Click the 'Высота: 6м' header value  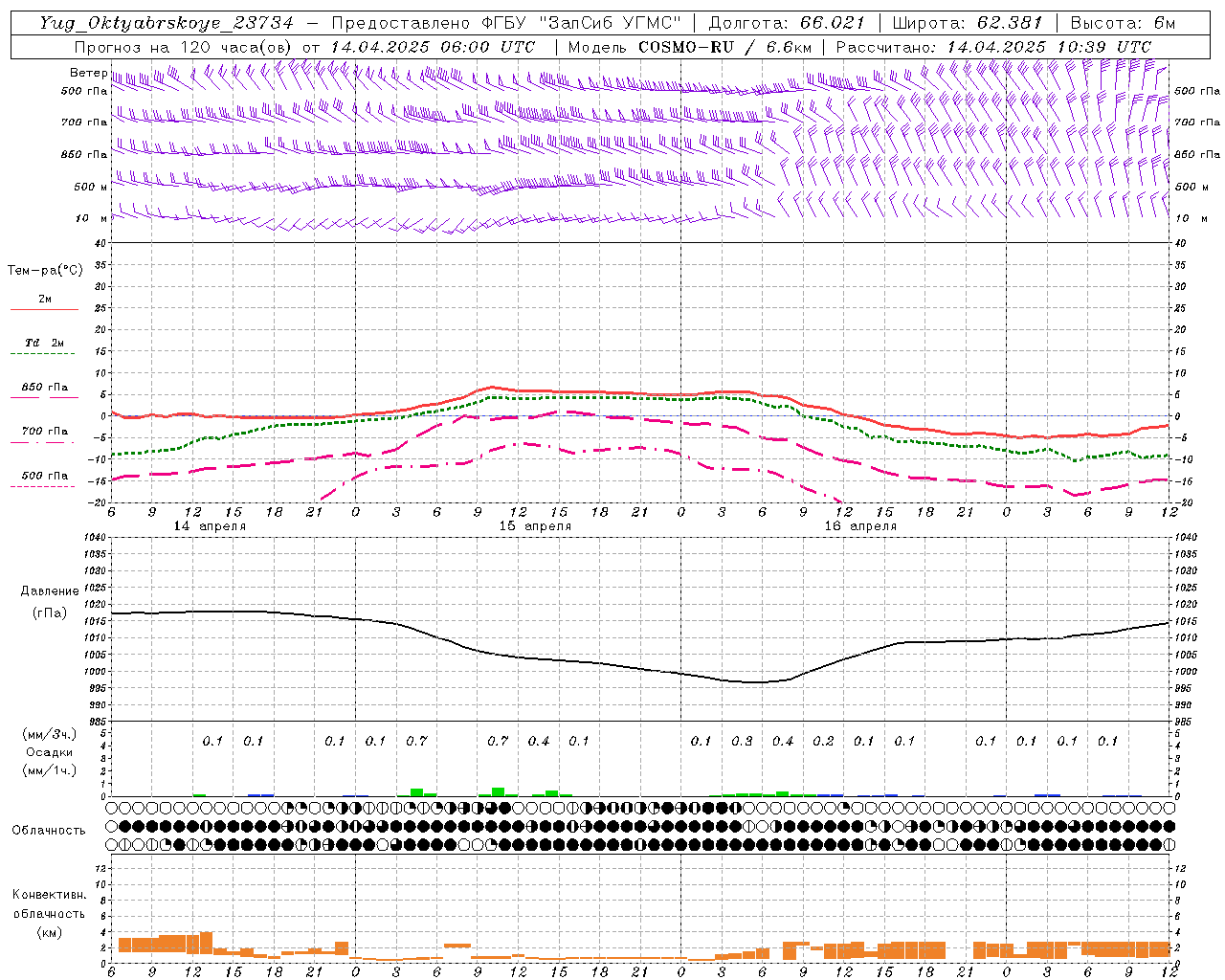[x=1123, y=23]
